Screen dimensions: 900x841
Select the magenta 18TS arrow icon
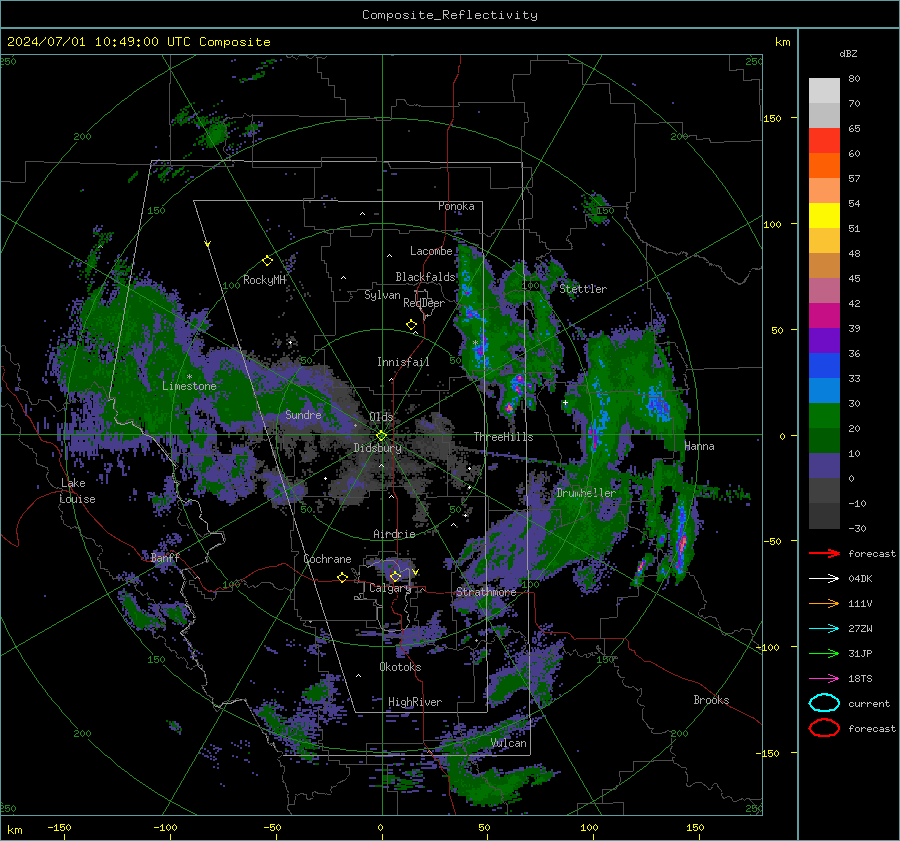pyautogui.click(x=824, y=679)
